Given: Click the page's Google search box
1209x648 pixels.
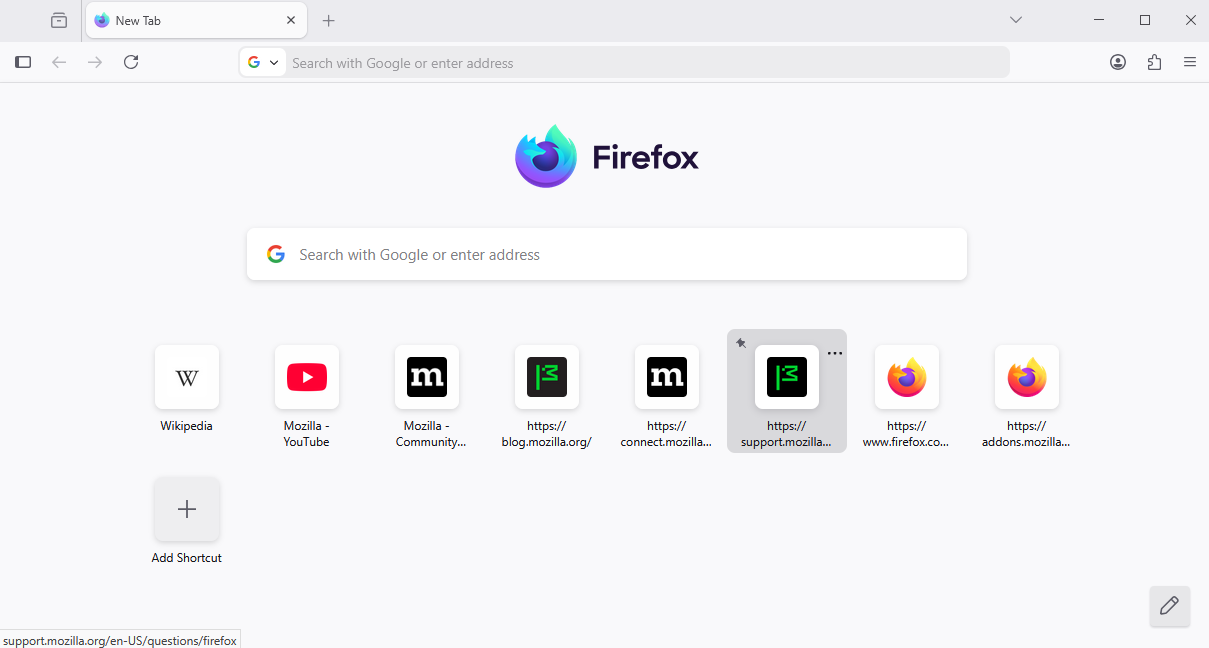Looking at the screenshot, I should click(x=607, y=254).
